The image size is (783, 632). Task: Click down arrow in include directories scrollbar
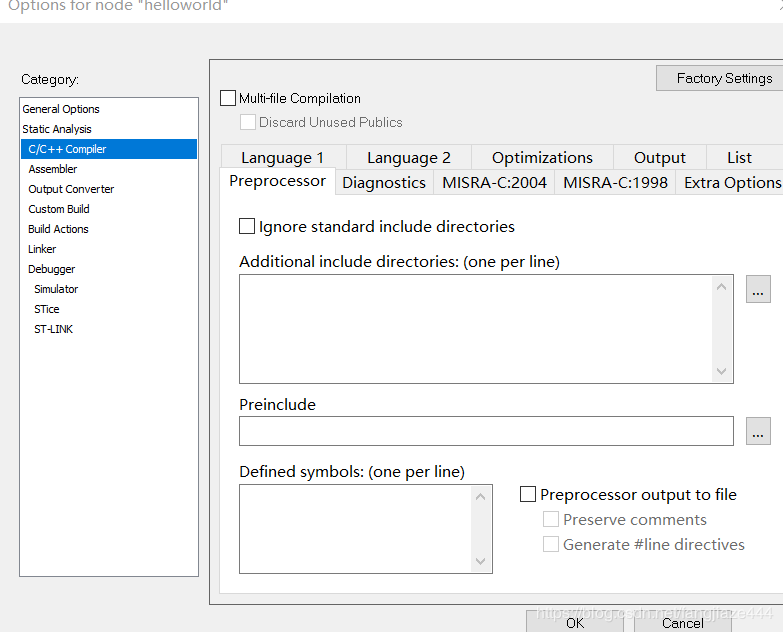(x=722, y=371)
